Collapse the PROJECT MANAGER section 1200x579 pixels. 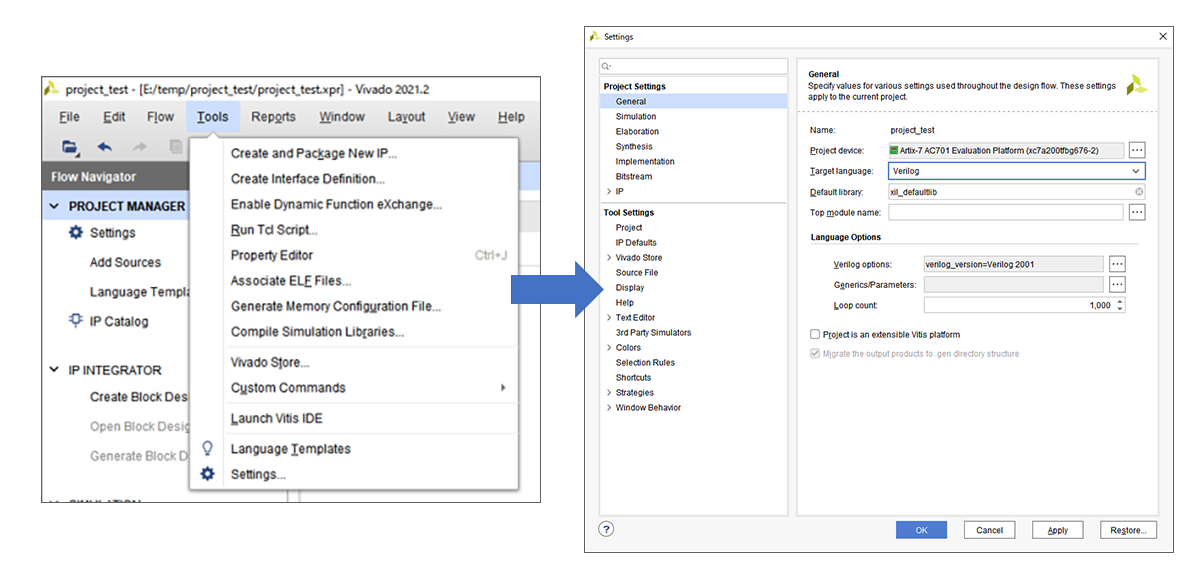coord(54,206)
